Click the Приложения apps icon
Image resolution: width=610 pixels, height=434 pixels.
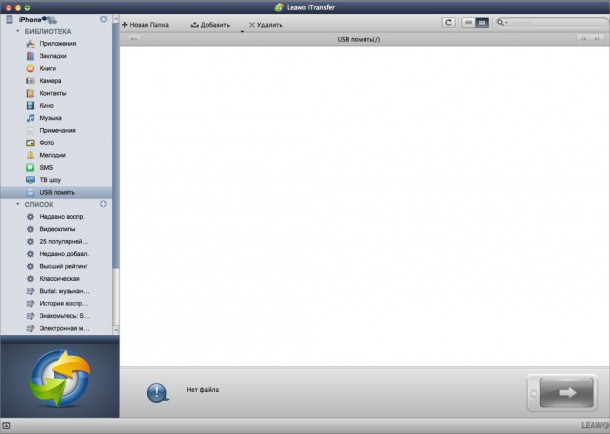[30, 44]
